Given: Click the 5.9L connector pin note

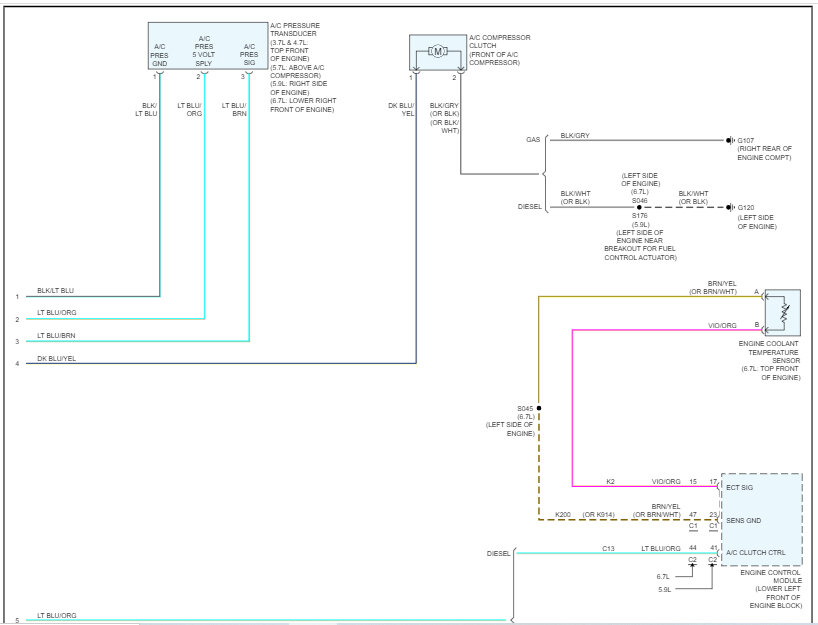Looking at the screenshot, I should pyautogui.click(x=665, y=590).
